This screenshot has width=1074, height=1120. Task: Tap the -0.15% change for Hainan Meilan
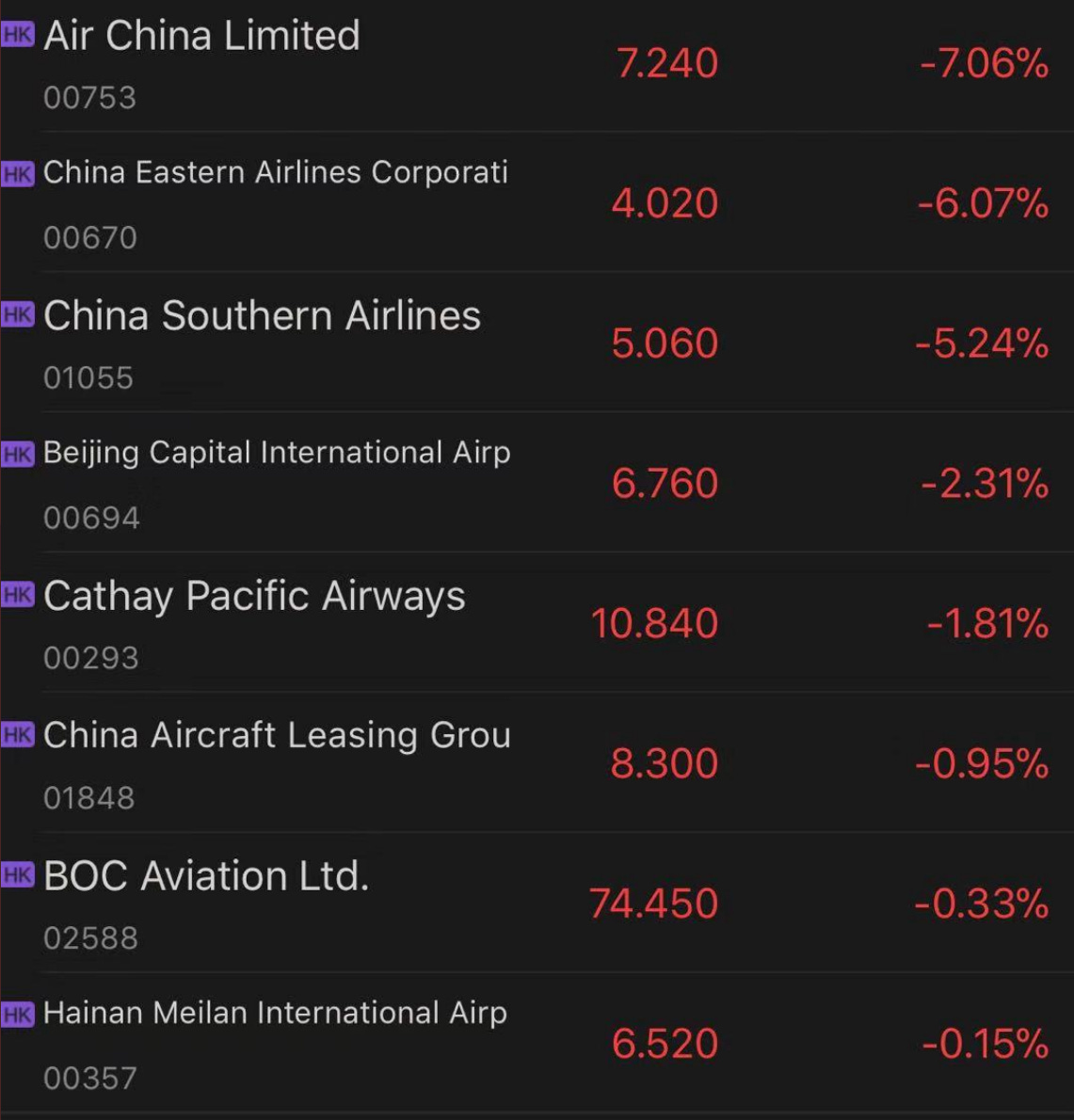coord(986,1043)
